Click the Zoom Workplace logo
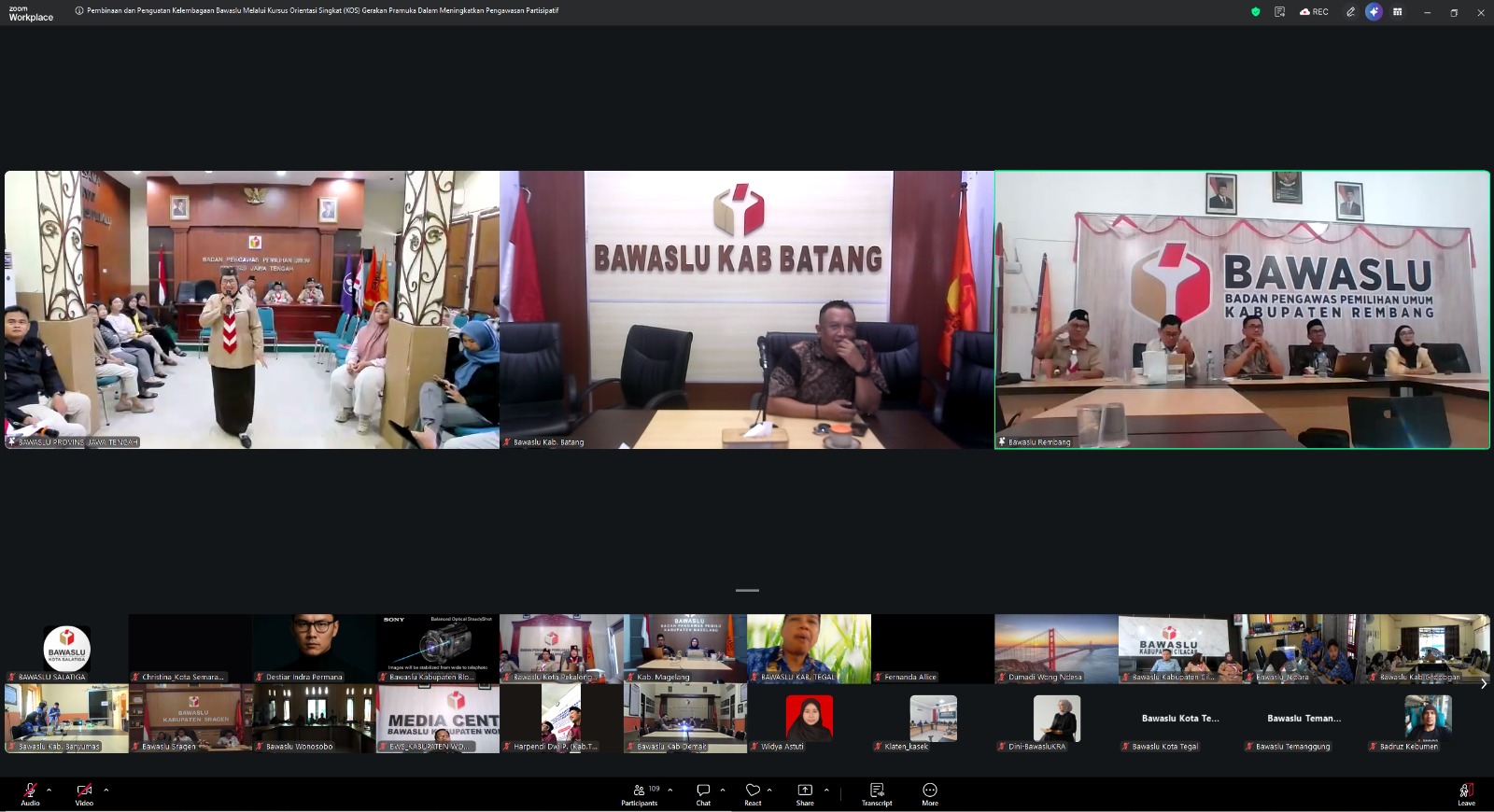The image size is (1494, 812). (x=31, y=13)
